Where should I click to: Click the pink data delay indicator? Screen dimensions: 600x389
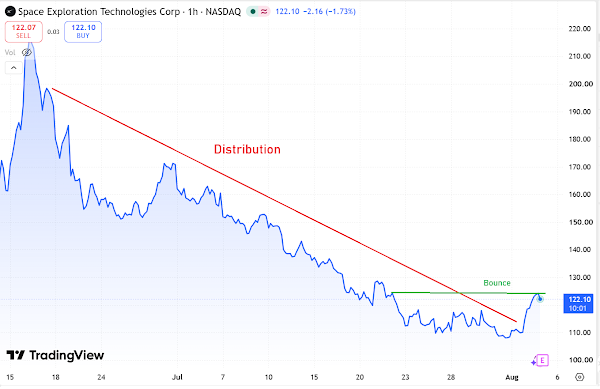(x=264, y=11)
